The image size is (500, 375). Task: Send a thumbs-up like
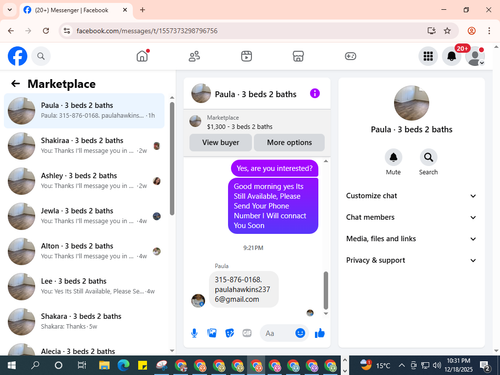tap(320, 333)
